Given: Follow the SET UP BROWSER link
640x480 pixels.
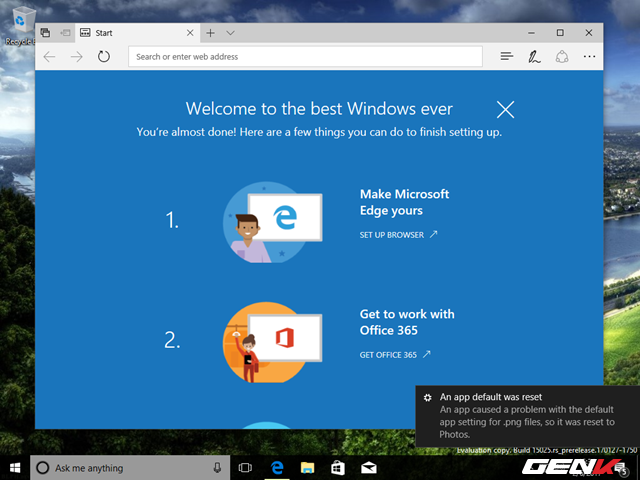Looking at the screenshot, I should click(x=398, y=235).
